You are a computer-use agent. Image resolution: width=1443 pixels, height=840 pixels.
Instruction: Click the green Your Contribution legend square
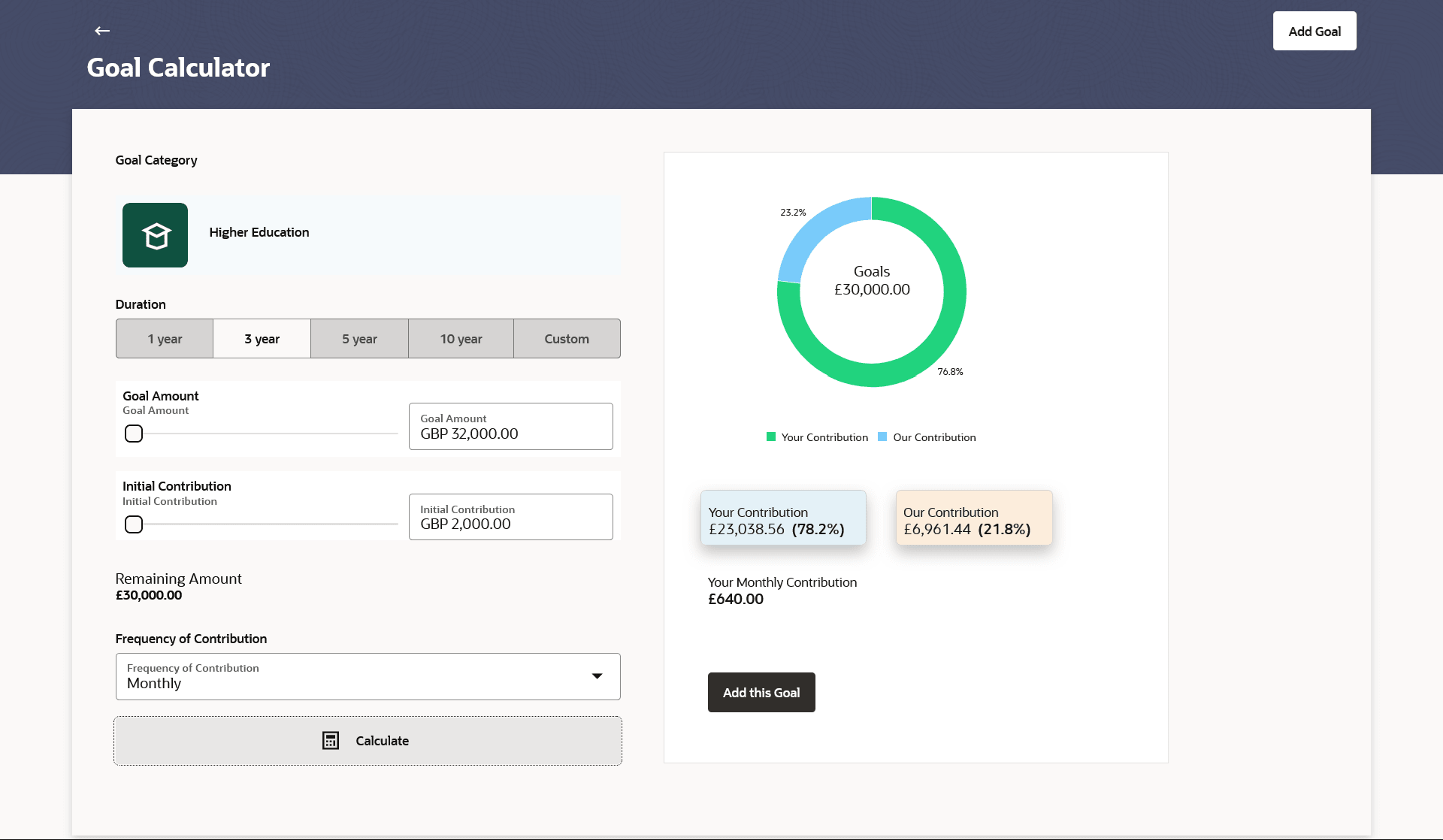click(770, 437)
